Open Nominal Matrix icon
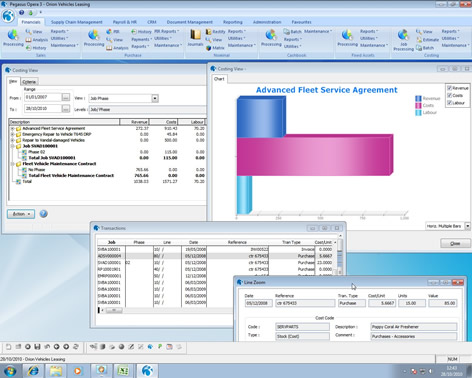 [x=208, y=48]
